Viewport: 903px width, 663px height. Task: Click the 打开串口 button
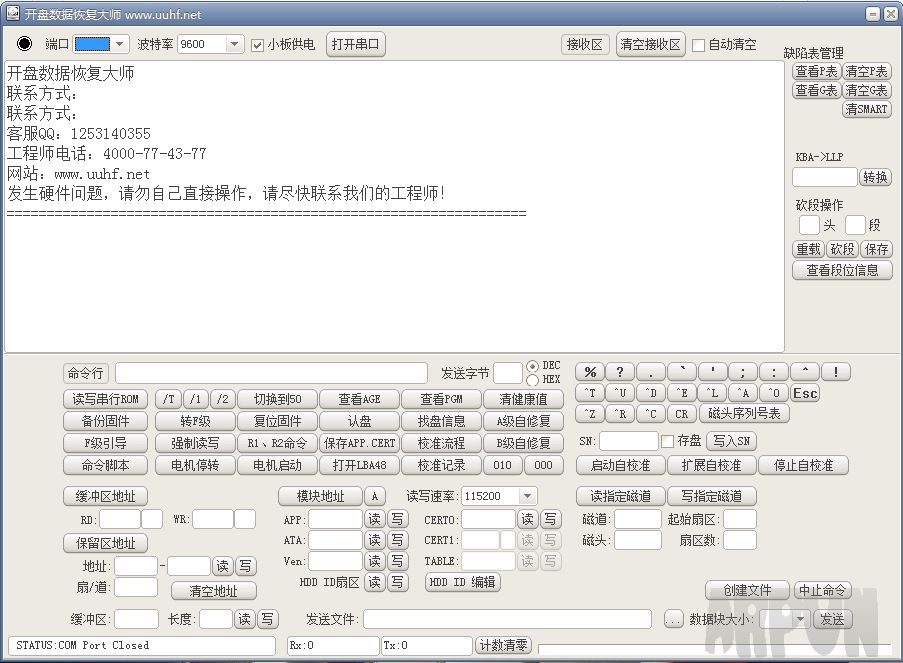357,44
